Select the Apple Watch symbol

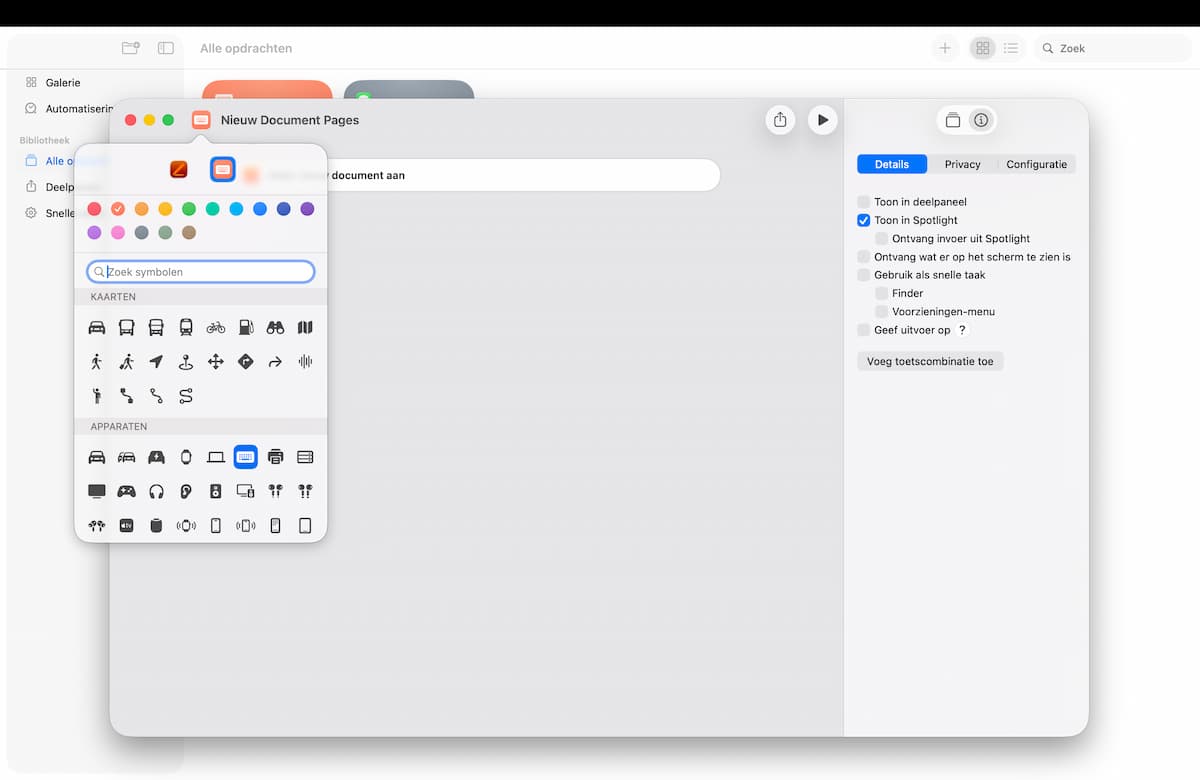(186, 457)
